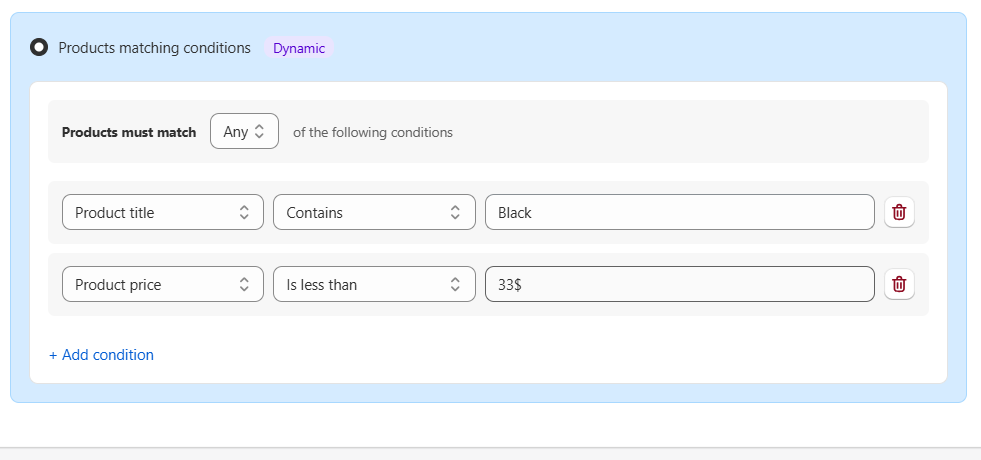This screenshot has width=981, height=460.
Task: Click the Dynamic badge
Action: click(299, 48)
